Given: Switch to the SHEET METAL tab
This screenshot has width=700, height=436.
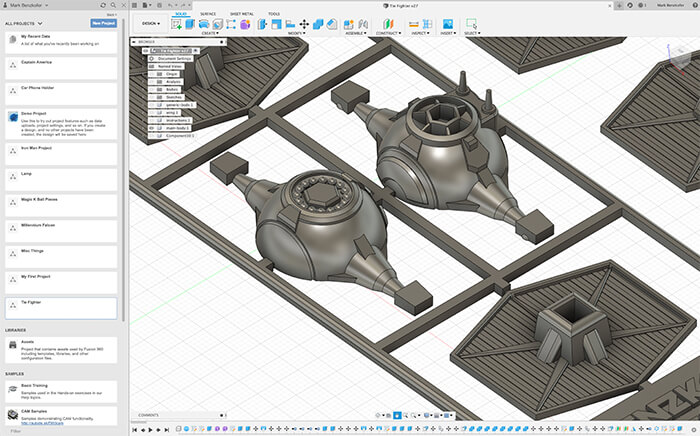Looking at the screenshot, I should point(242,14).
